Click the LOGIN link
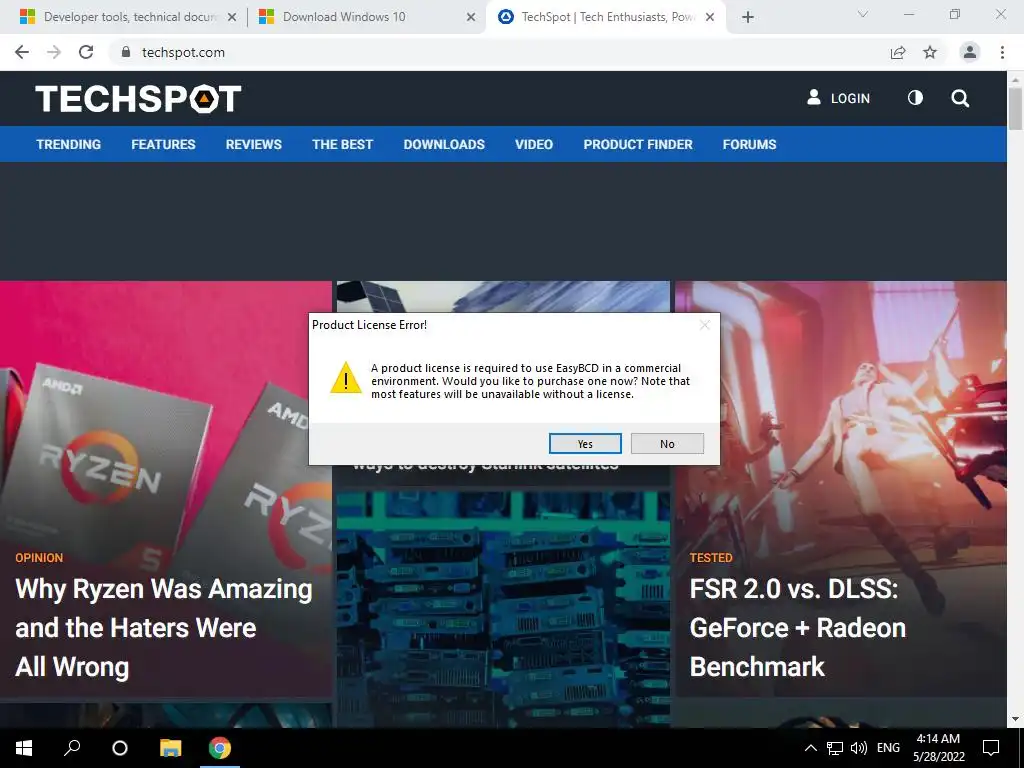Screen dimensions: 1024x768 tap(850, 99)
